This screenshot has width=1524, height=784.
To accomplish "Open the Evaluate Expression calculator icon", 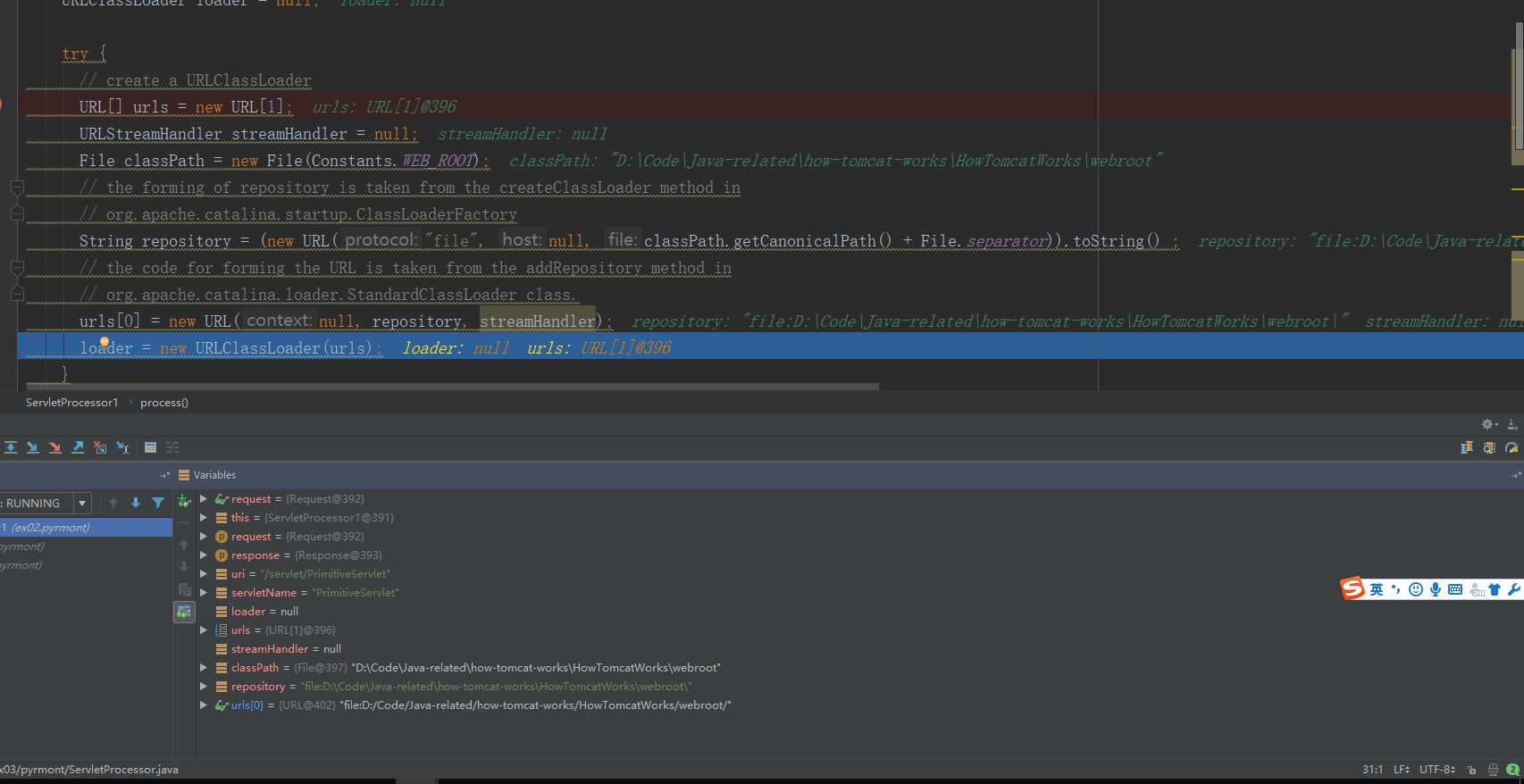I will pyautogui.click(x=150, y=447).
